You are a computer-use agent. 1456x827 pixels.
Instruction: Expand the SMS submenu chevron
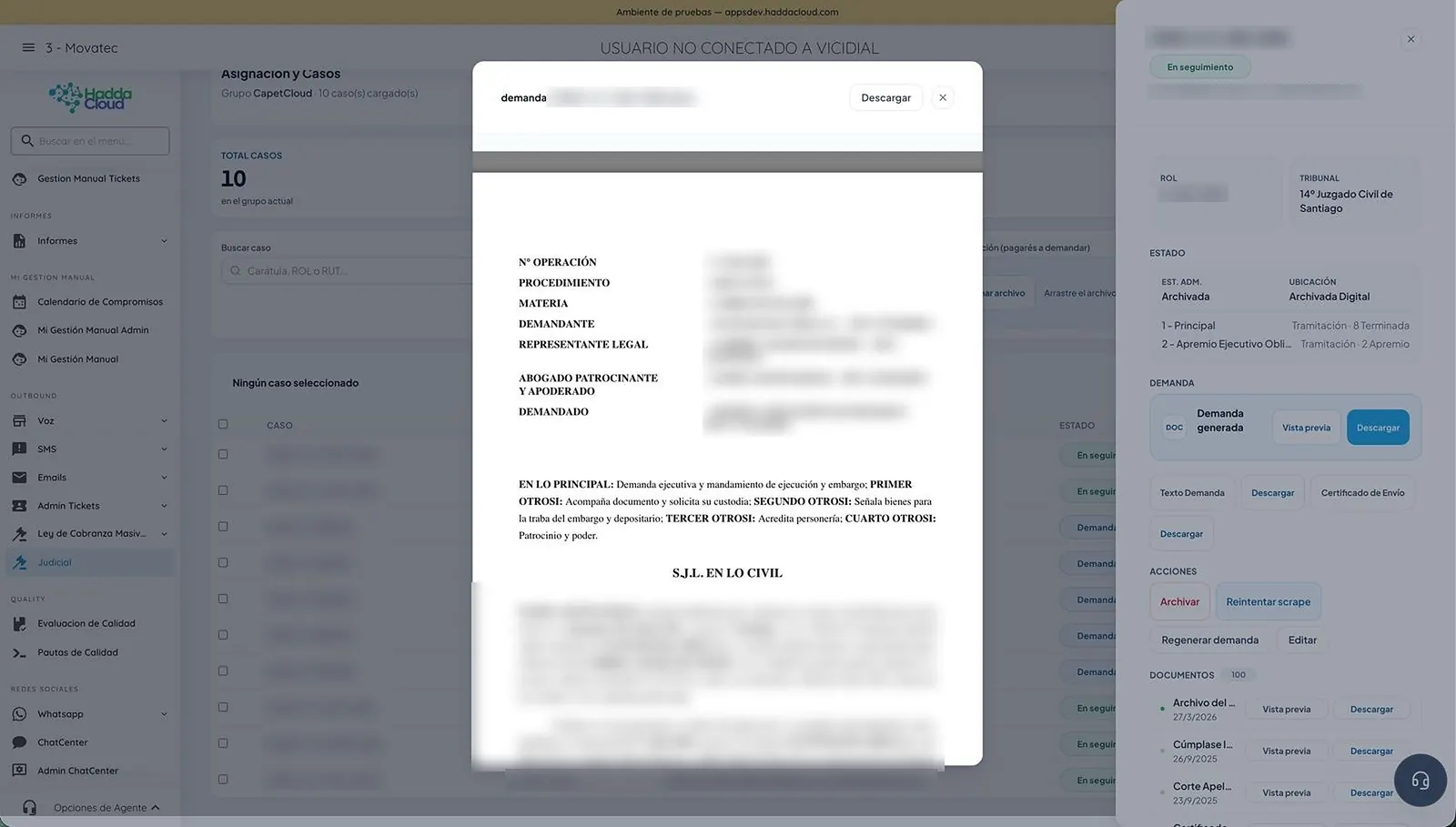(x=164, y=449)
